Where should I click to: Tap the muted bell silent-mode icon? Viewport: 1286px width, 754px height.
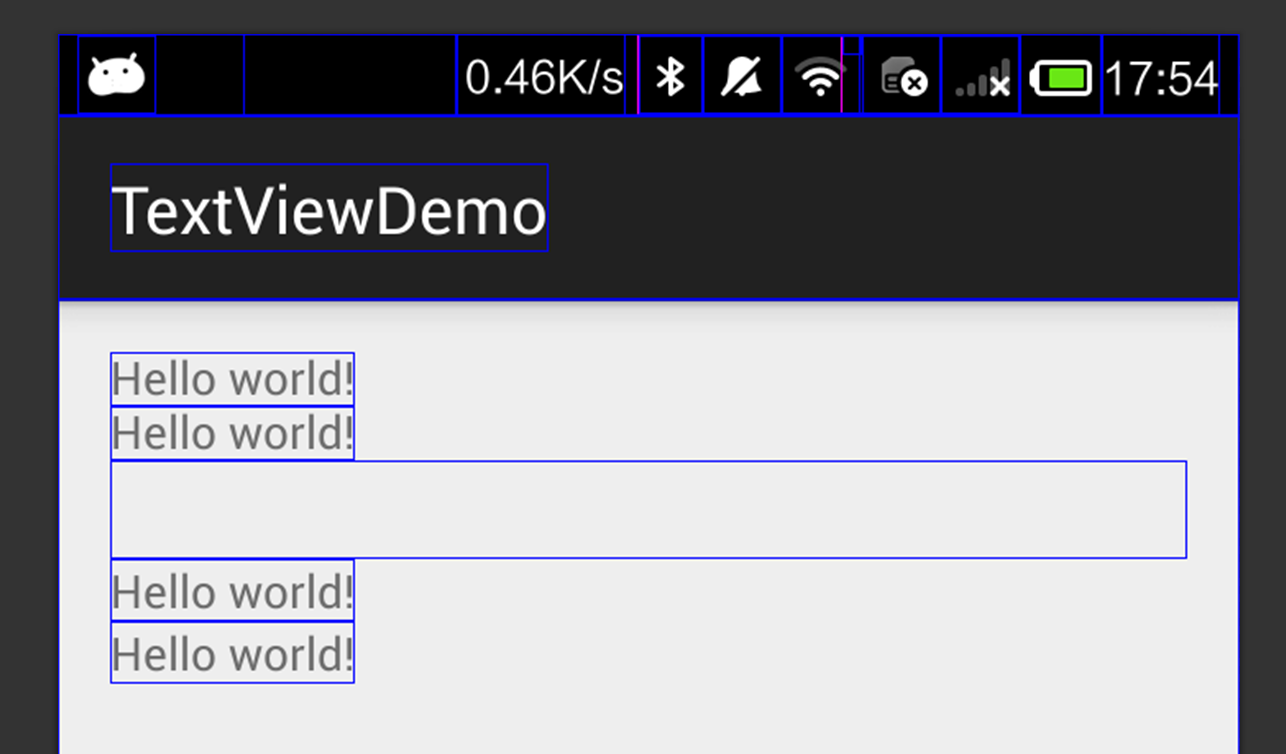click(742, 76)
